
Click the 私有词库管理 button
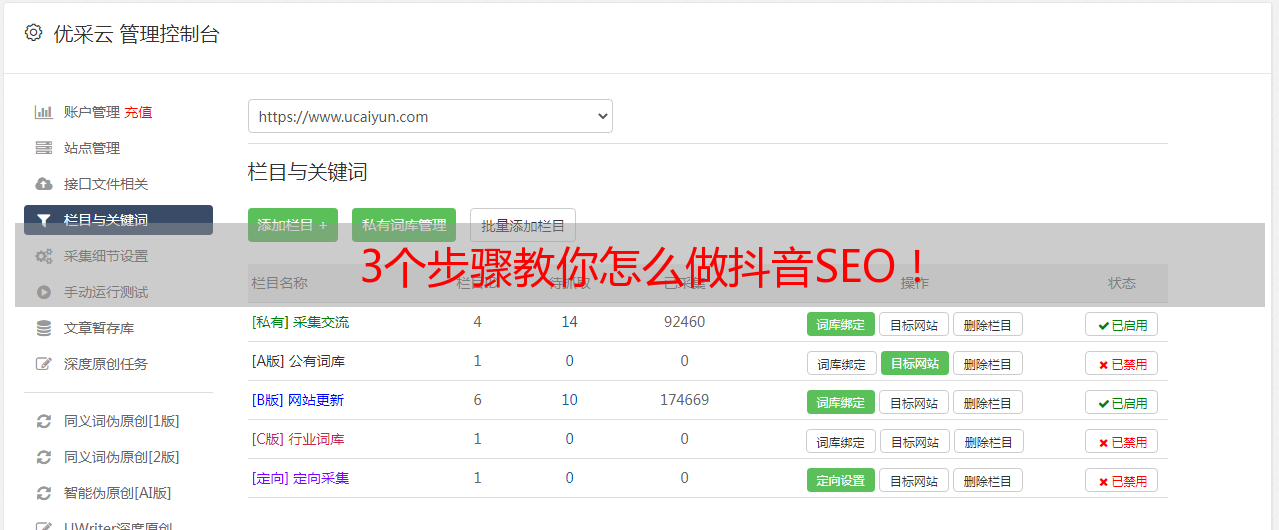404,225
